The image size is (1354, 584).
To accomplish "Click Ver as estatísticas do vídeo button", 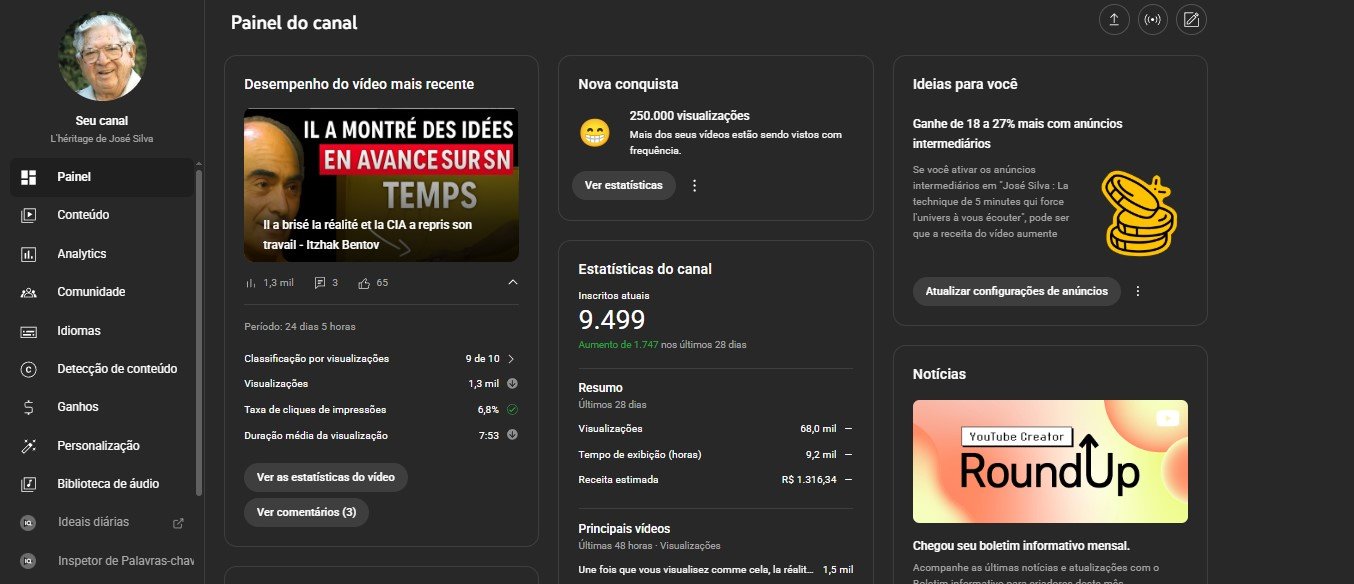I will (326, 477).
